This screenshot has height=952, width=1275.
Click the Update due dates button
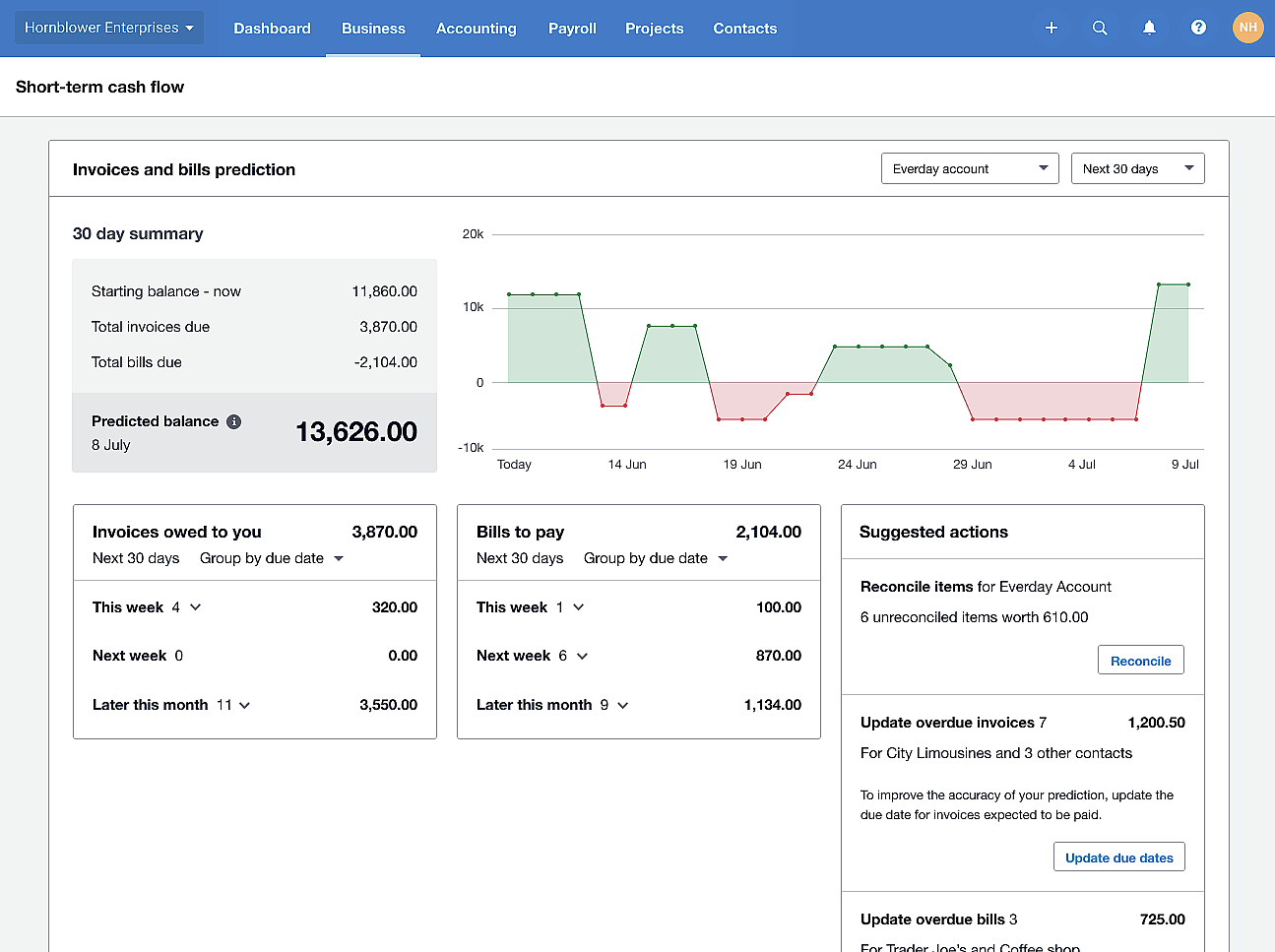click(x=1118, y=857)
